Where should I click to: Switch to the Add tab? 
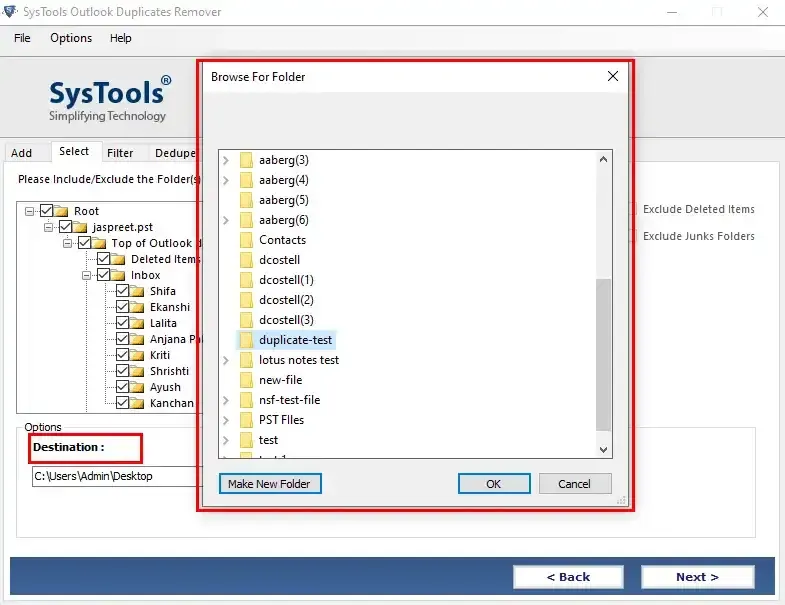(x=22, y=153)
